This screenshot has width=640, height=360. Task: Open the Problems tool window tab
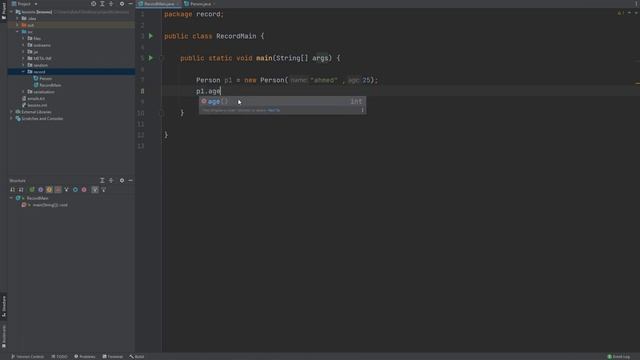[x=84, y=356]
